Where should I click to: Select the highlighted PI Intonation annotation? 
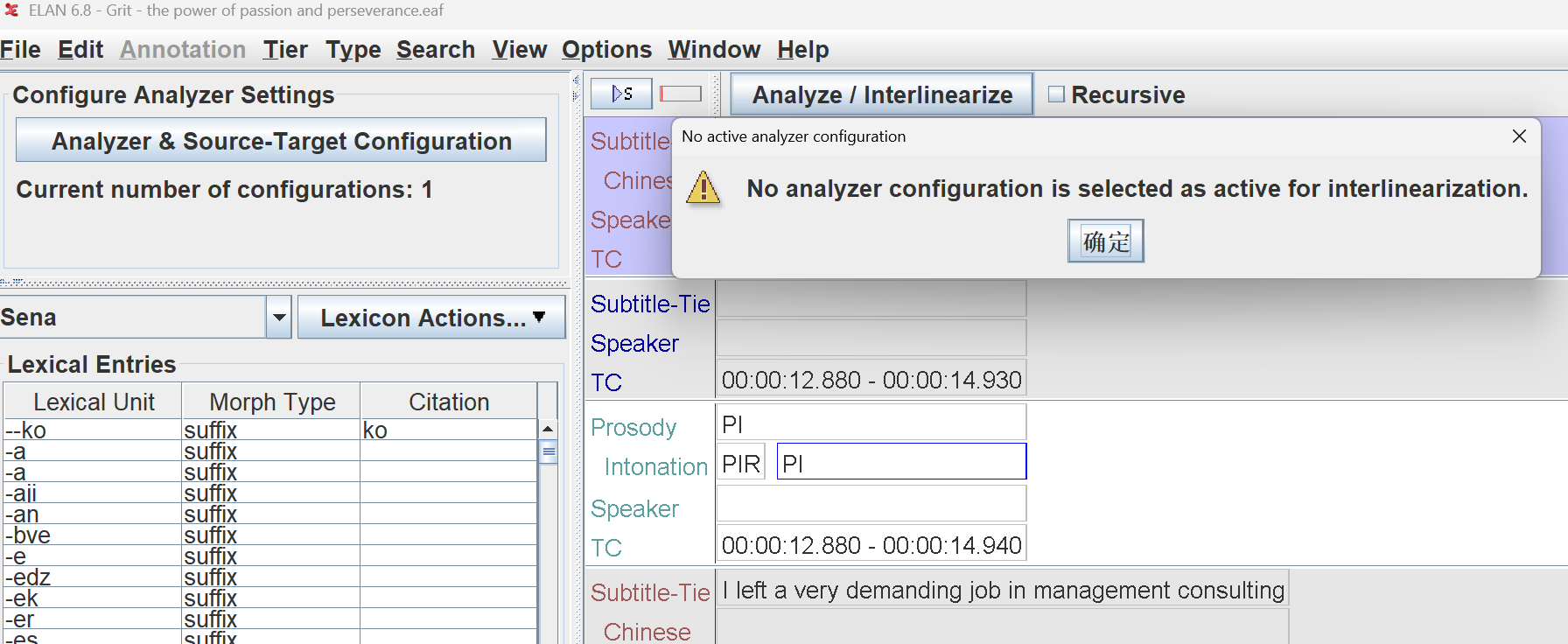tap(900, 463)
